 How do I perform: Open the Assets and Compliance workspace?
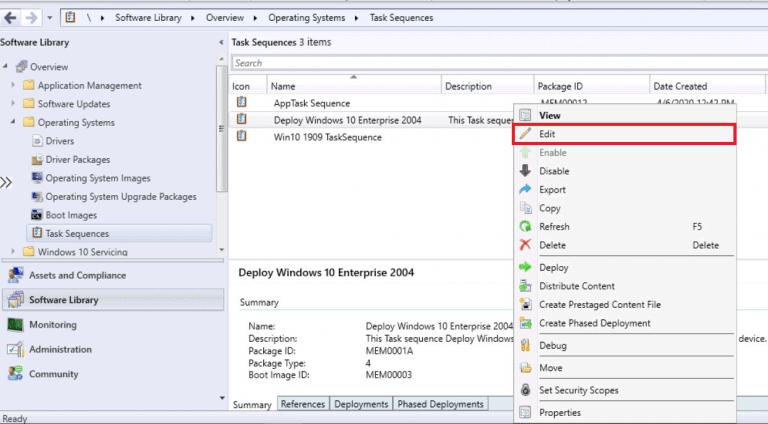77,275
